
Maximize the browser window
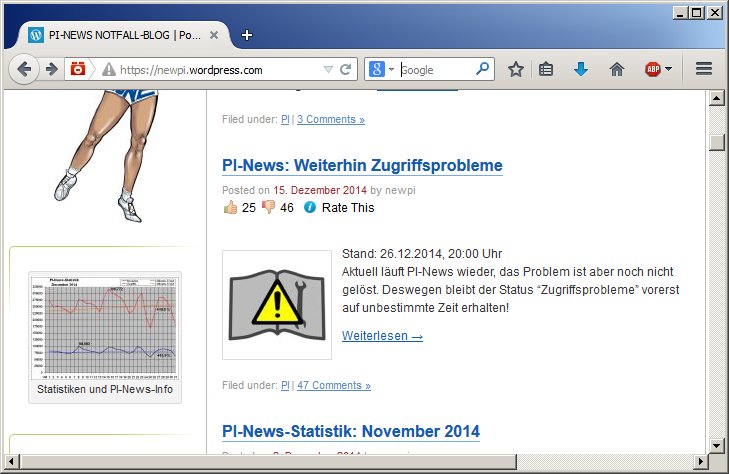coord(696,13)
